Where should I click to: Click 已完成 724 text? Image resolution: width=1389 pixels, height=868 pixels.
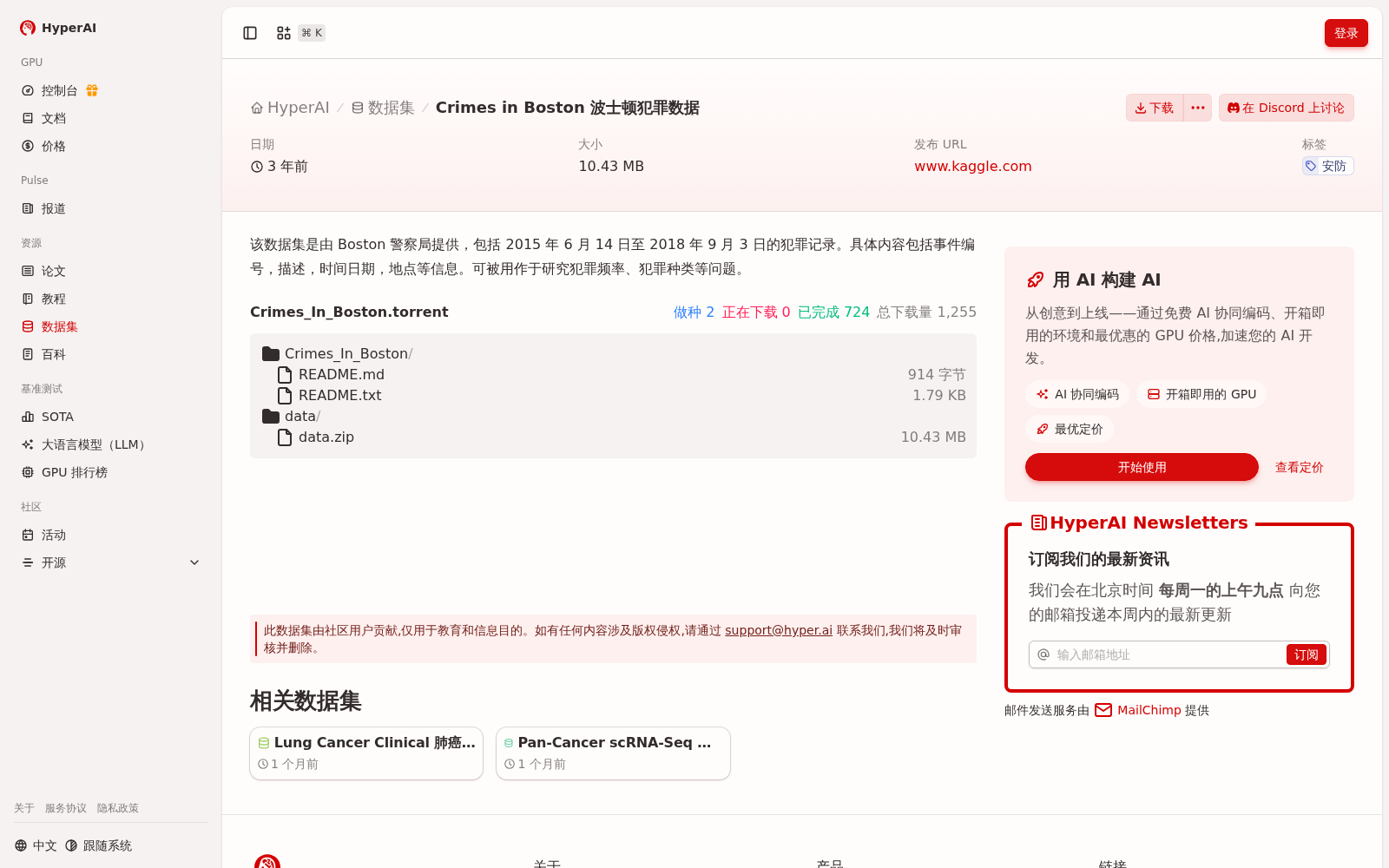833,312
